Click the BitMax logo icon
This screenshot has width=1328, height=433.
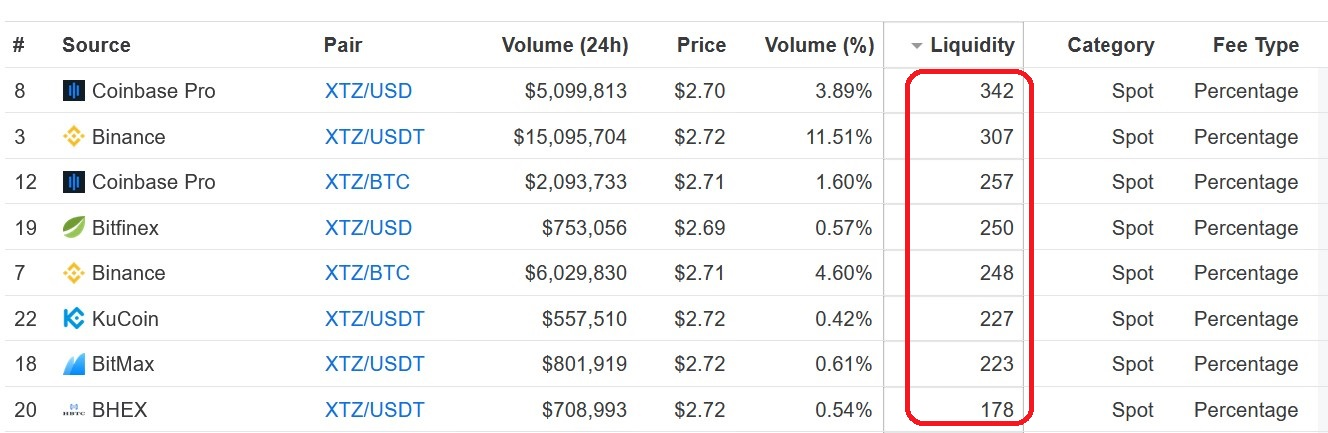tap(73, 364)
